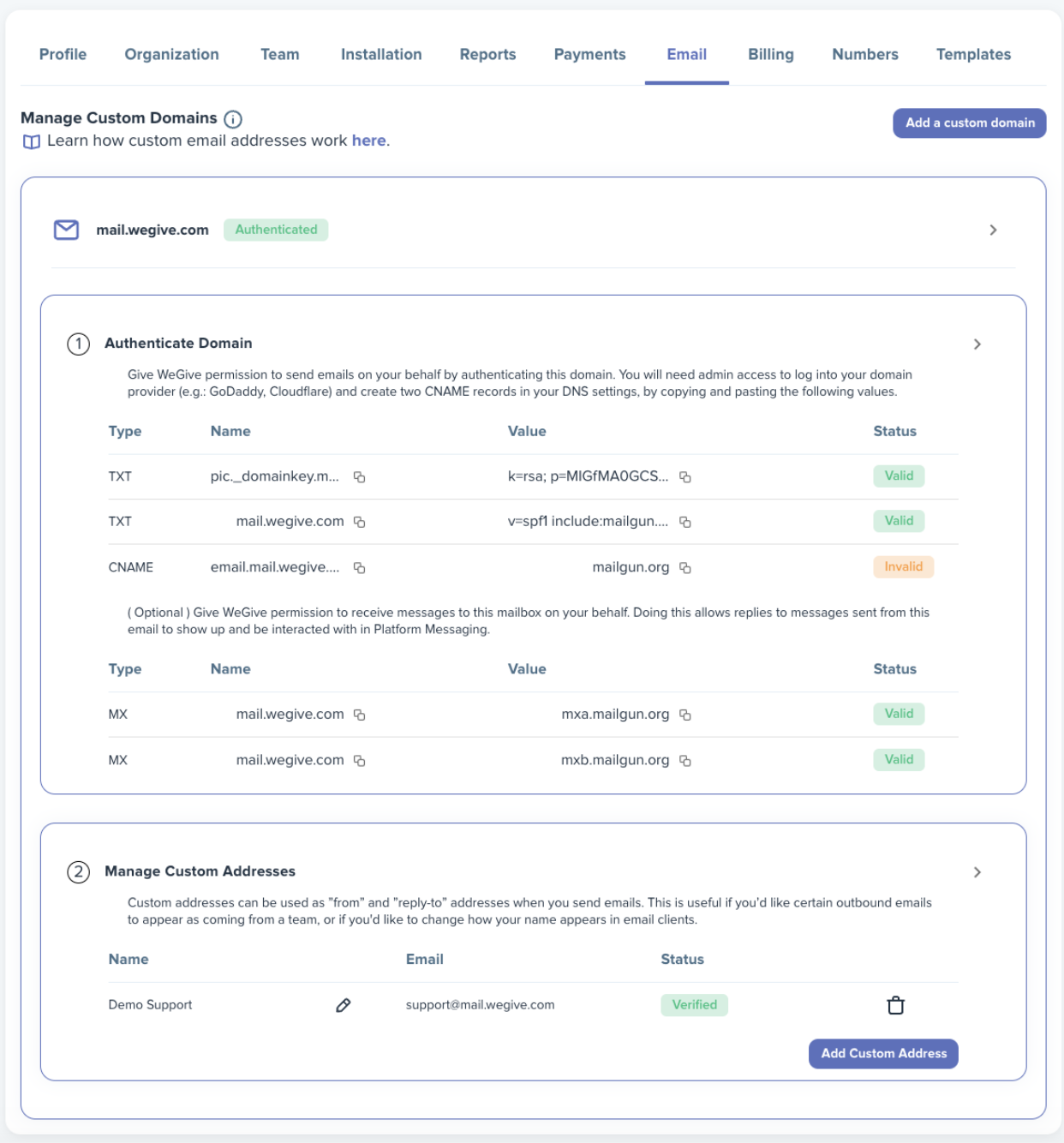Collapse the Manage Custom Addresses section
The height and width of the screenshot is (1143, 1064).
coord(977,872)
